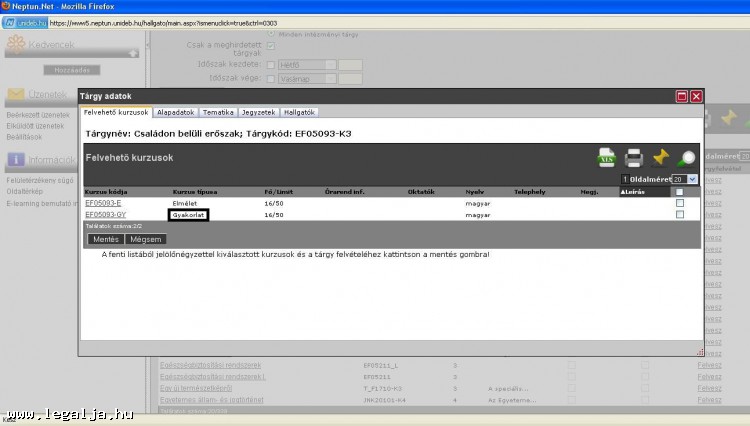The image size is (750, 426).
Task: Maximize the Tárgy adatok dialog
Action: point(682,96)
